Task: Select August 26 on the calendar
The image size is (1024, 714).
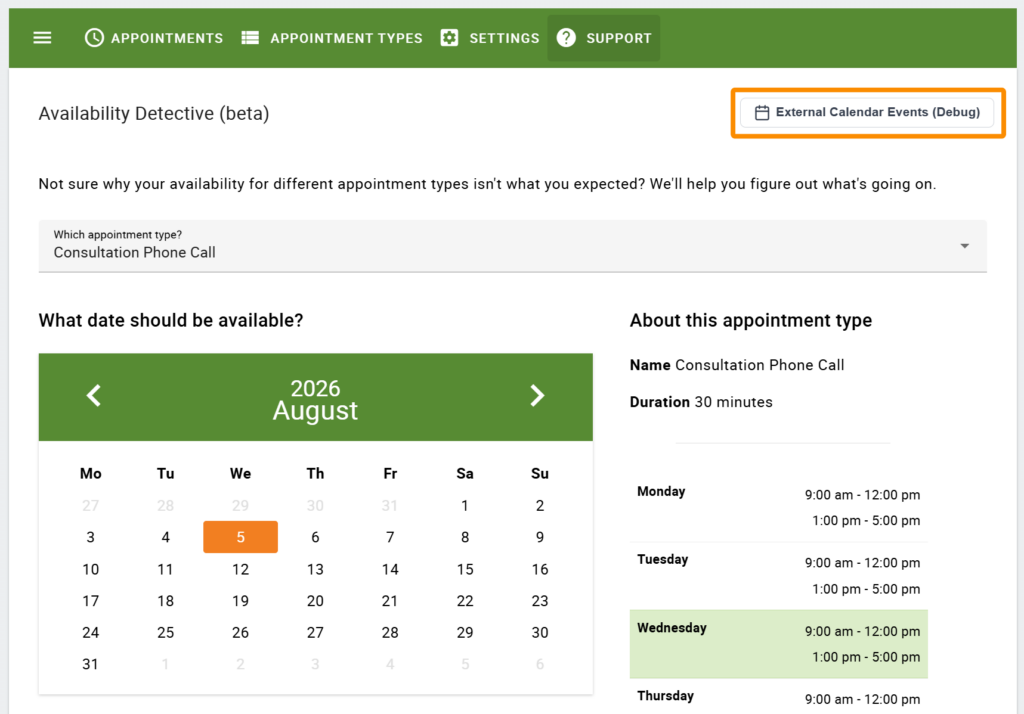Action: click(240, 632)
